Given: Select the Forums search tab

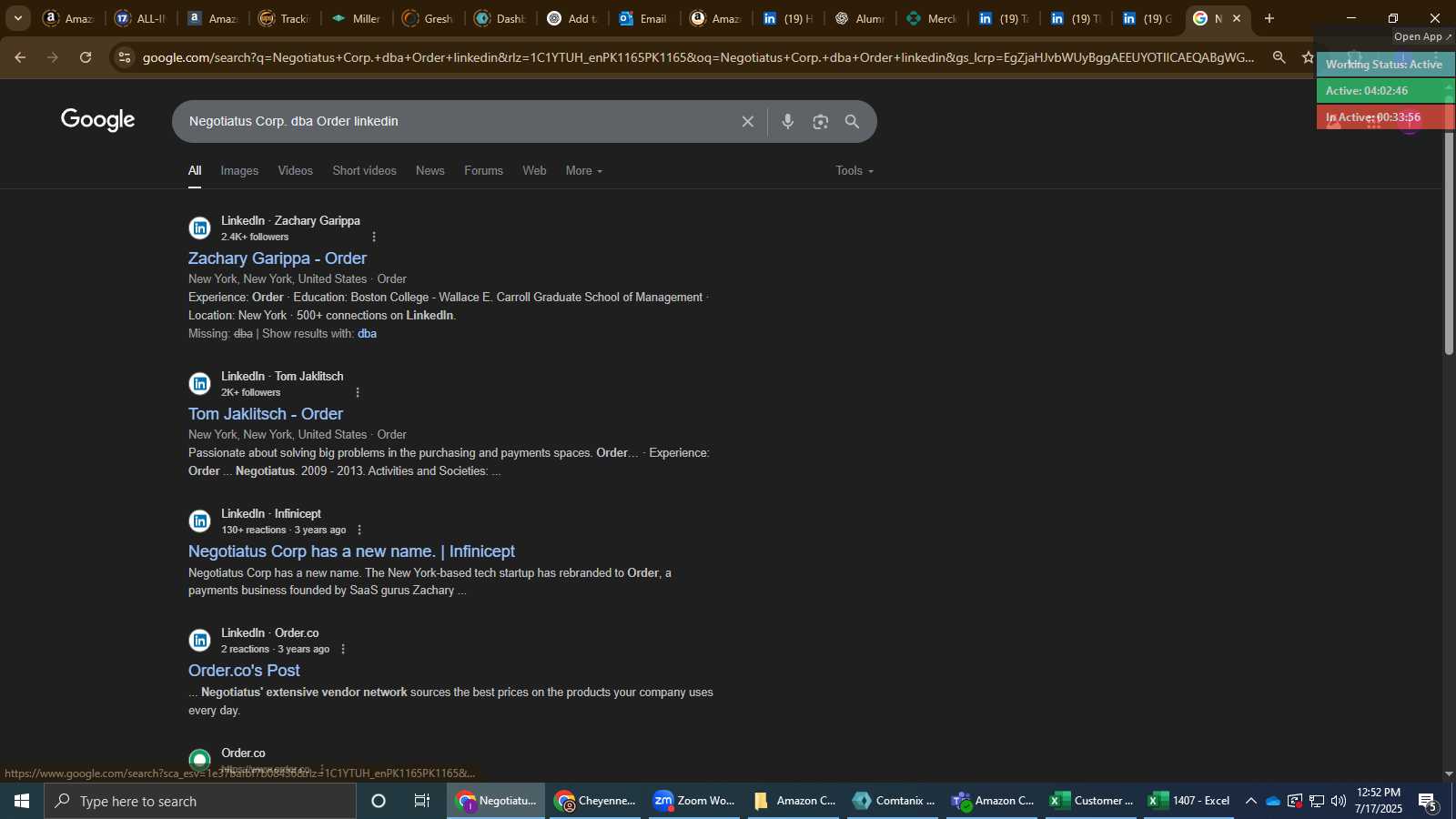Looking at the screenshot, I should [x=483, y=171].
